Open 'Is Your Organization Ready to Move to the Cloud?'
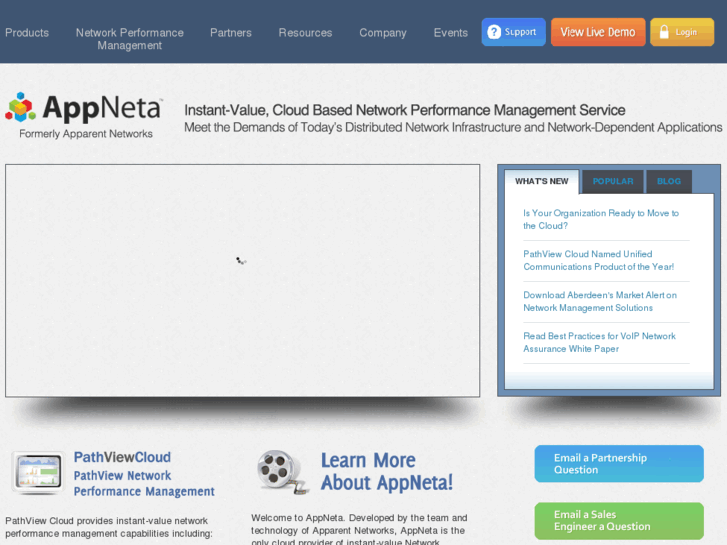Viewport: 727px width, 545px height. pyautogui.click(x=601, y=219)
